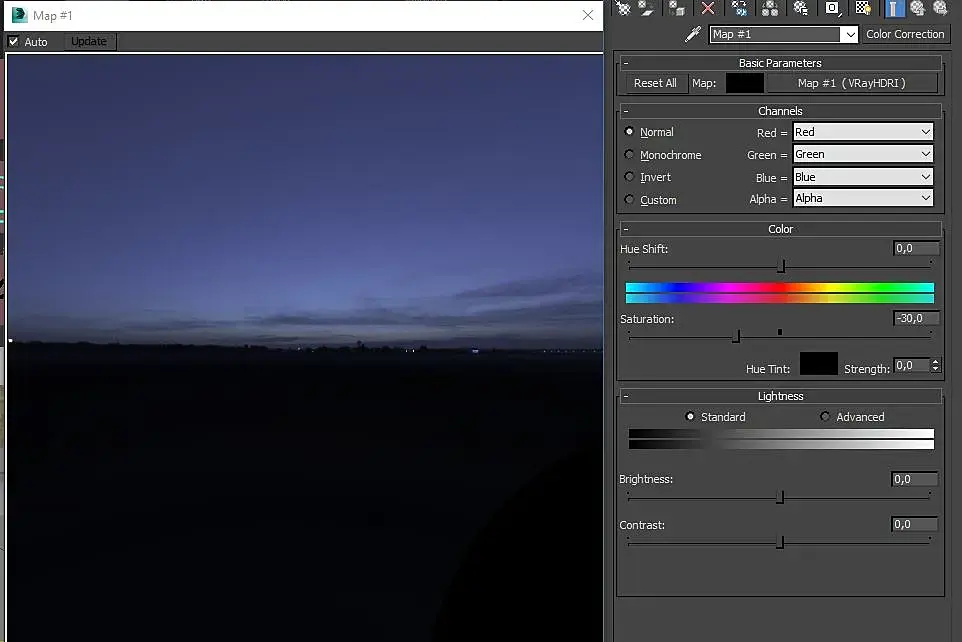Click the Hue Tint Strength value field
Image resolution: width=962 pixels, height=642 pixels.
click(912, 366)
